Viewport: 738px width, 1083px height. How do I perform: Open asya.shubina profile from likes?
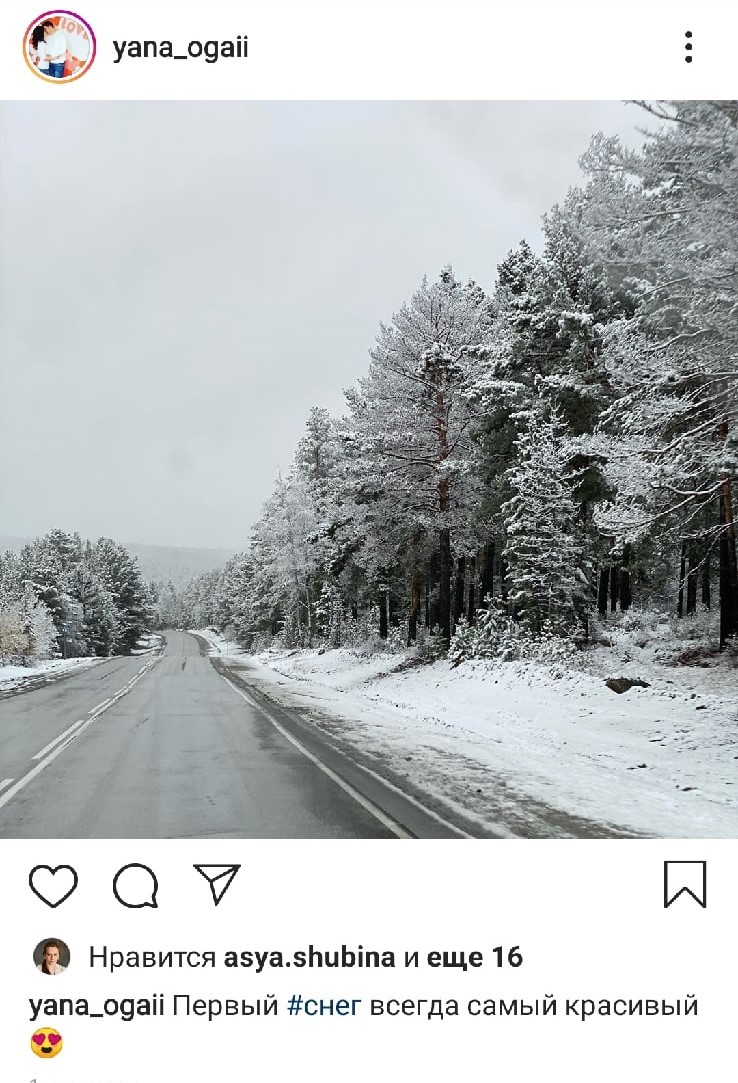(x=310, y=957)
